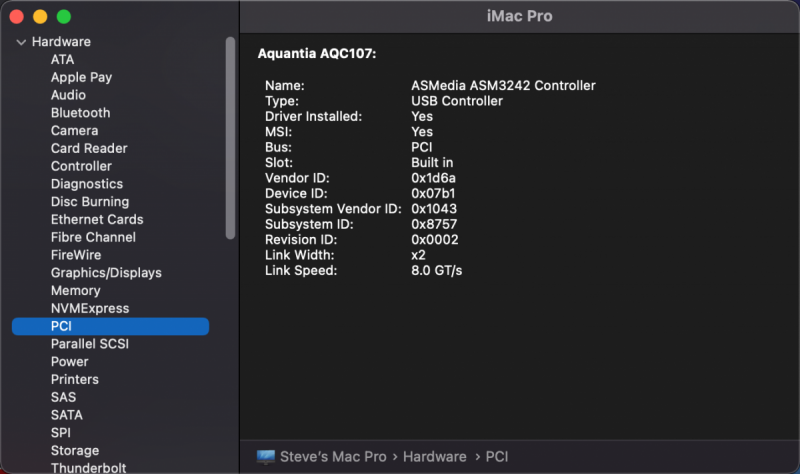
Task: Click Subsystem Vendor ID value 0x1043
Action: pyautogui.click(x=434, y=209)
